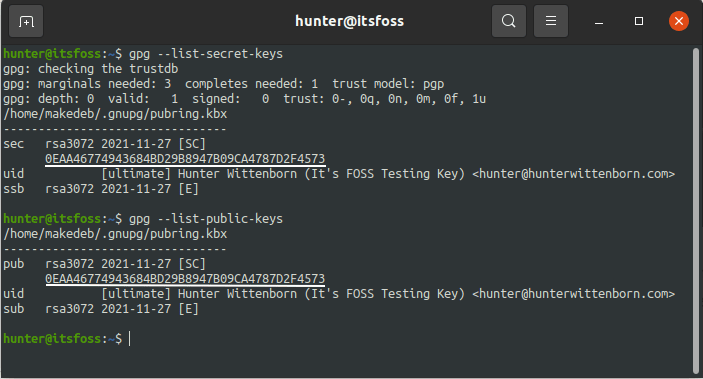Click the 'trust model: pgp' text
This screenshot has height=379, width=703.
click(388, 84)
